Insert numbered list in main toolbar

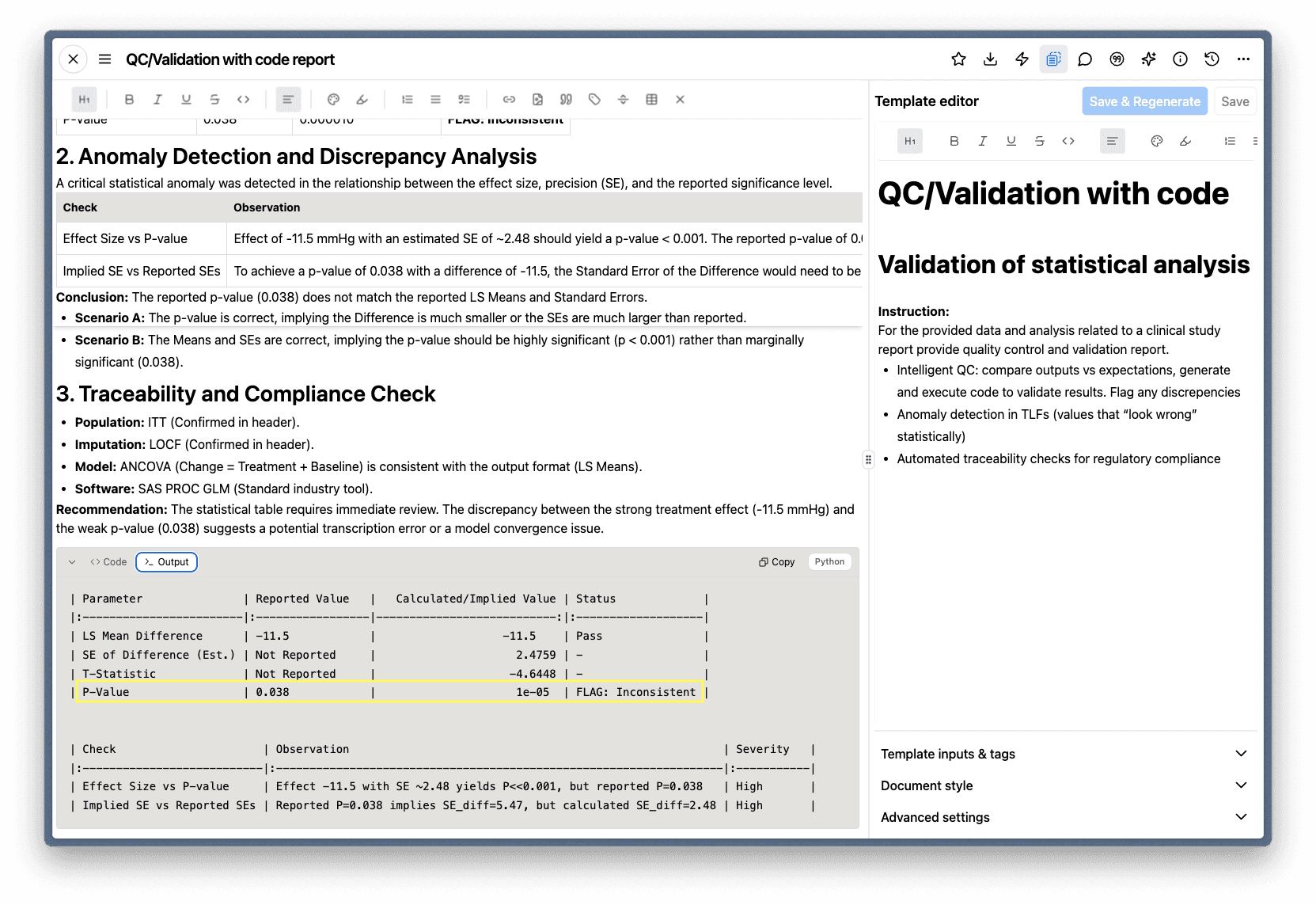pos(407,100)
